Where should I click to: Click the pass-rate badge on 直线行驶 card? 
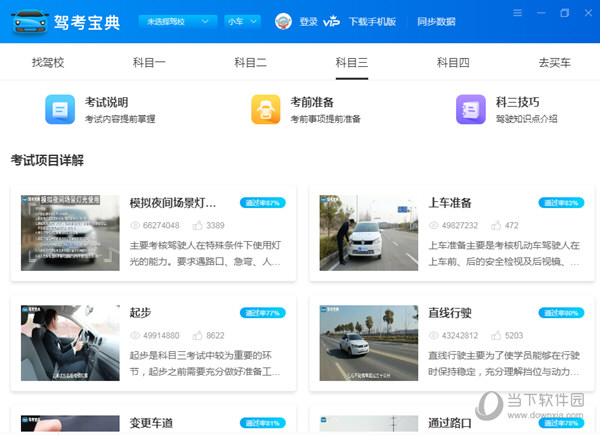coord(561,313)
